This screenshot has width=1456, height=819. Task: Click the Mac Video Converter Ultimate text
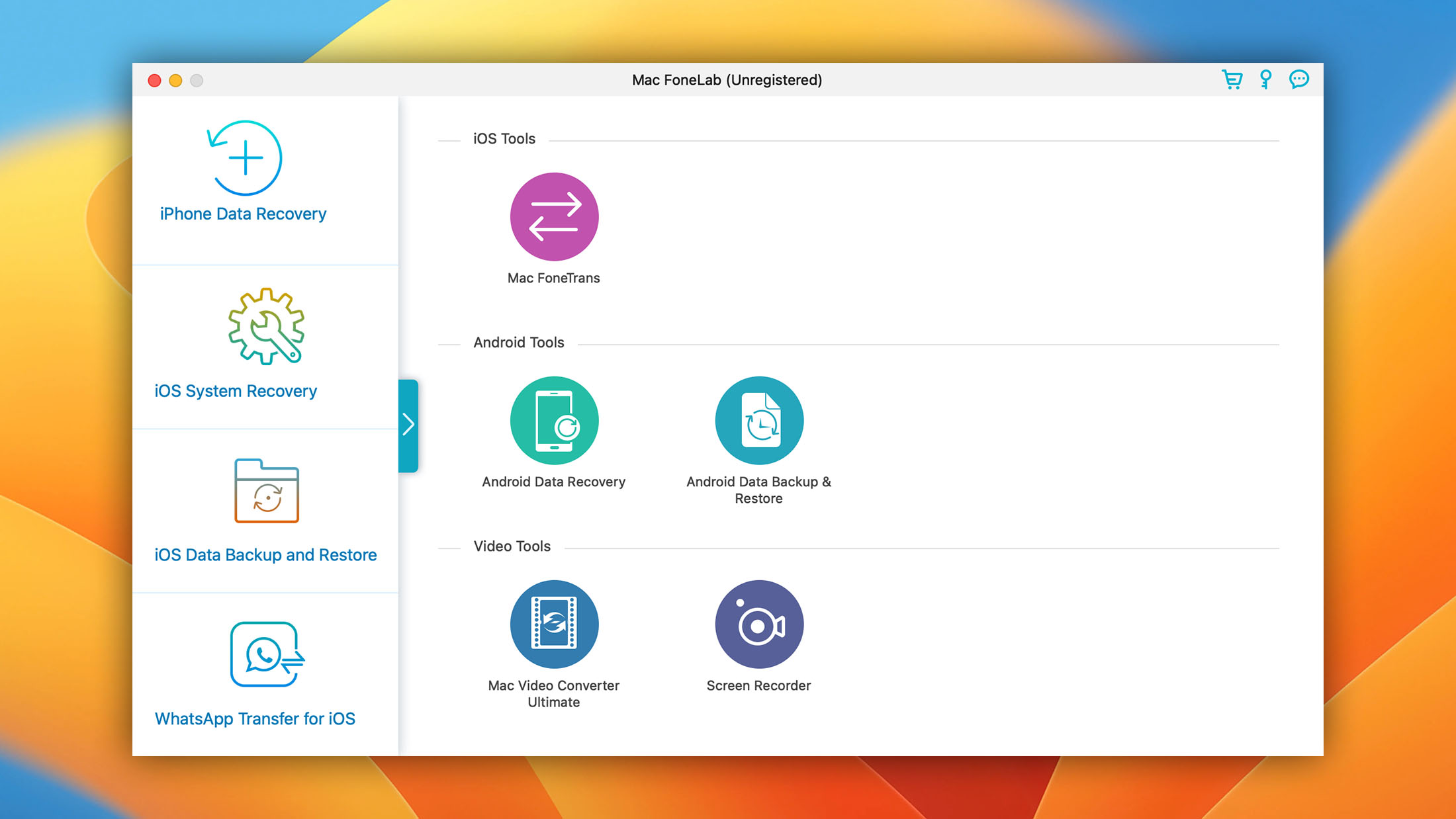coord(554,694)
